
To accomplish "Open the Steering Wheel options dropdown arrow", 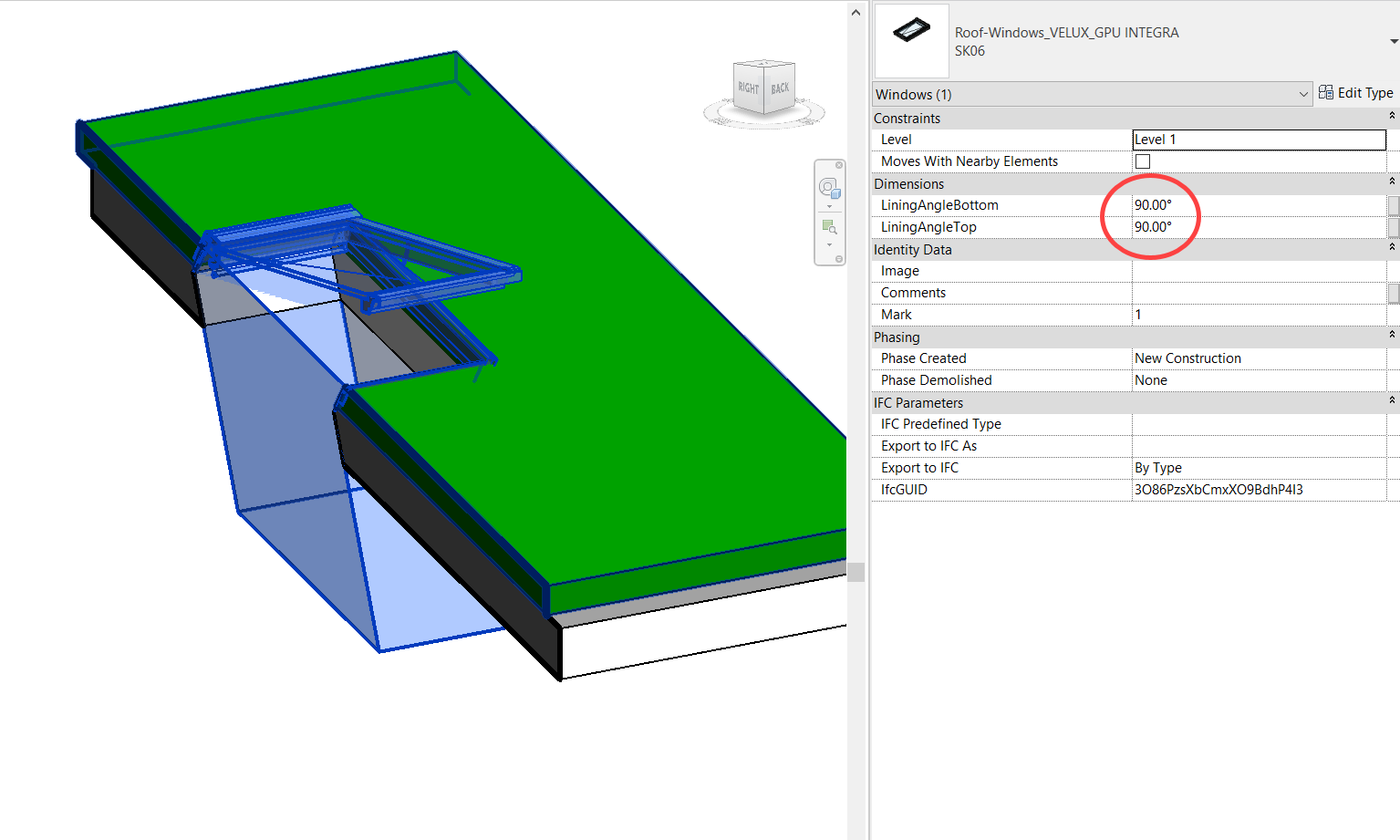I will click(830, 206).
